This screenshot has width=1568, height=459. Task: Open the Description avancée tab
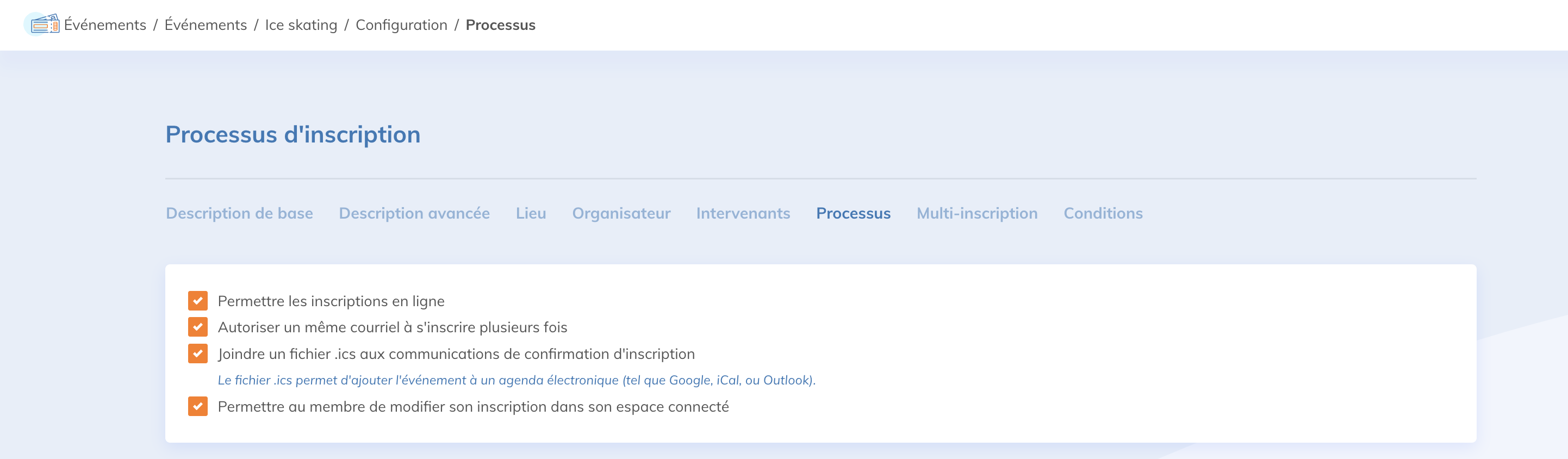tap(414, 214)
